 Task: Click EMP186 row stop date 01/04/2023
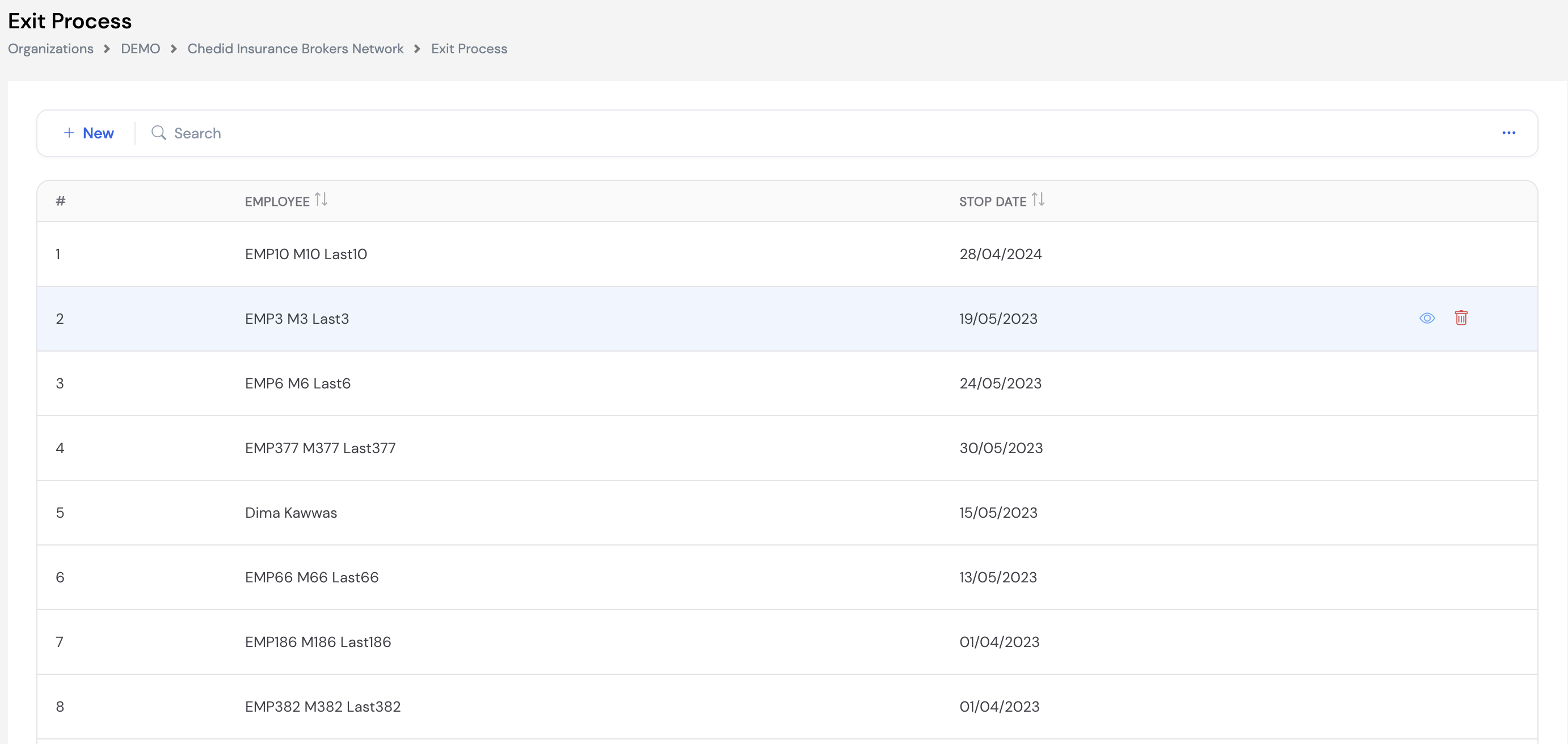[999, 642]
